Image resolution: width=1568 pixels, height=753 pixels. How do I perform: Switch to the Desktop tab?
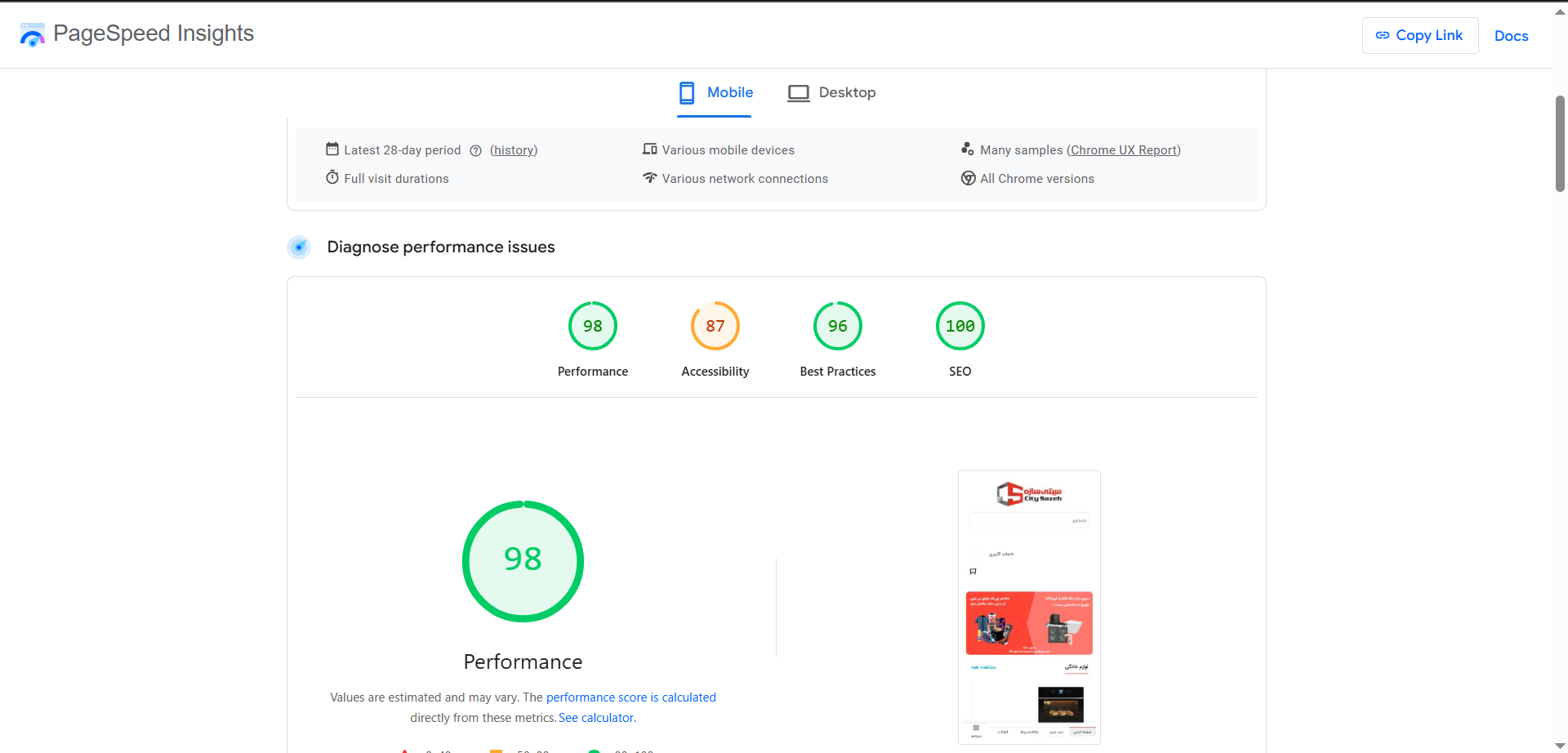[831, 92]
